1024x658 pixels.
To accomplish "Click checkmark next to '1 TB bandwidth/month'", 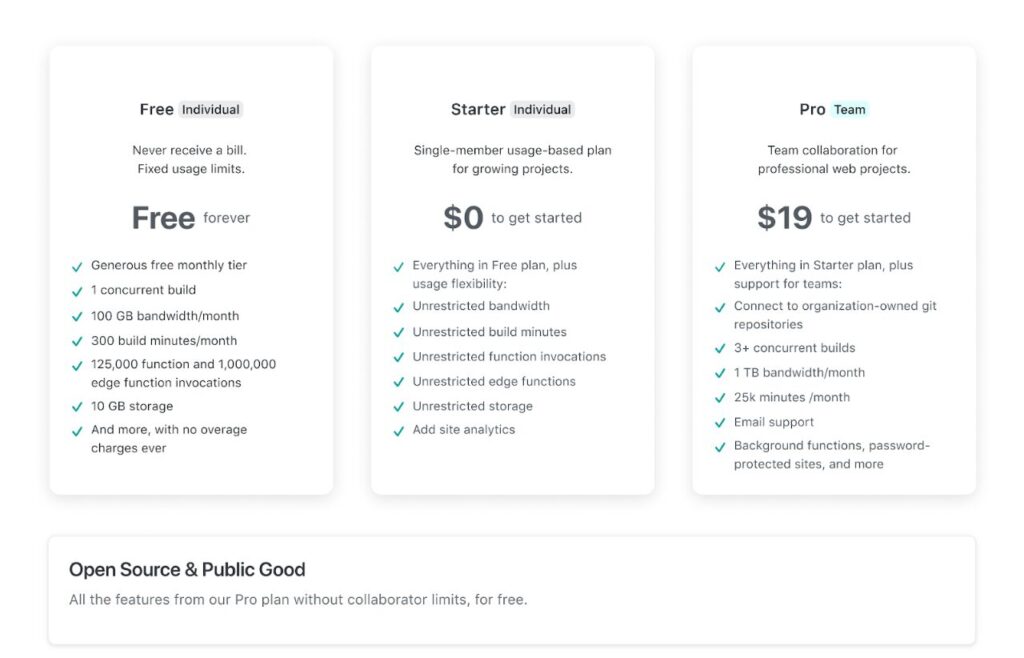I will click(720, 373).
